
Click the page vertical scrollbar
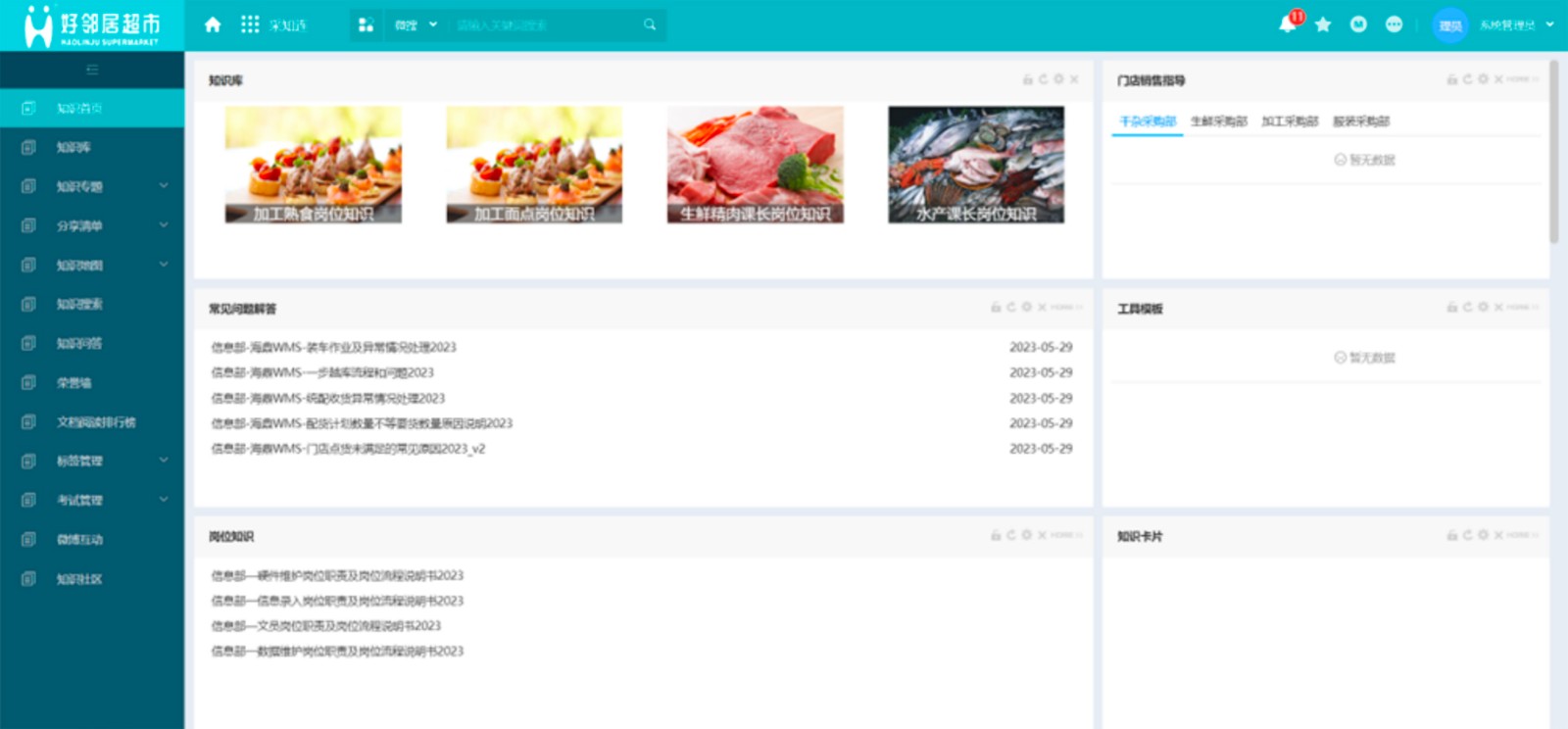1553,152
